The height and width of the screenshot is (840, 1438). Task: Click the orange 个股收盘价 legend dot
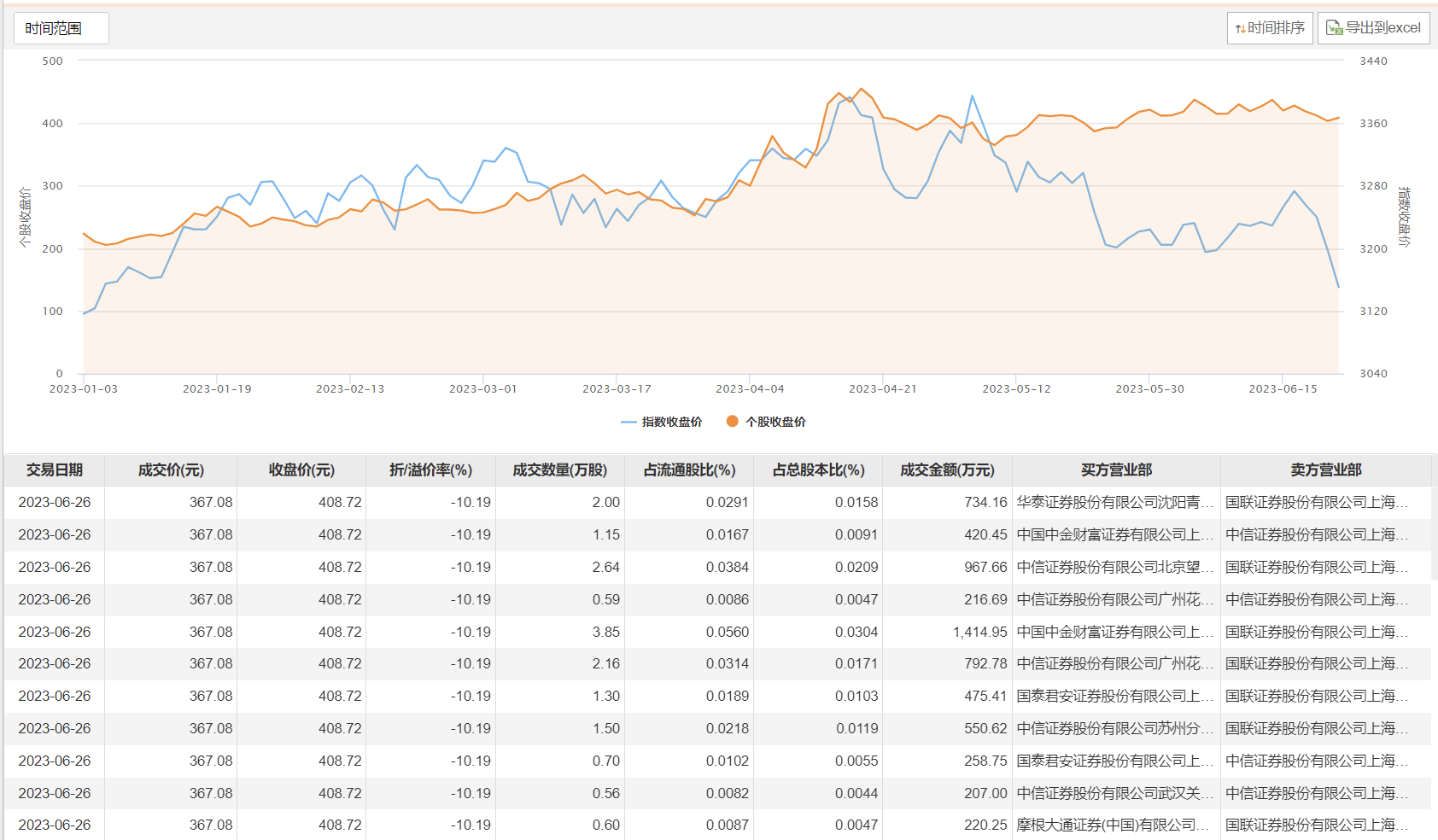point(732,421)
